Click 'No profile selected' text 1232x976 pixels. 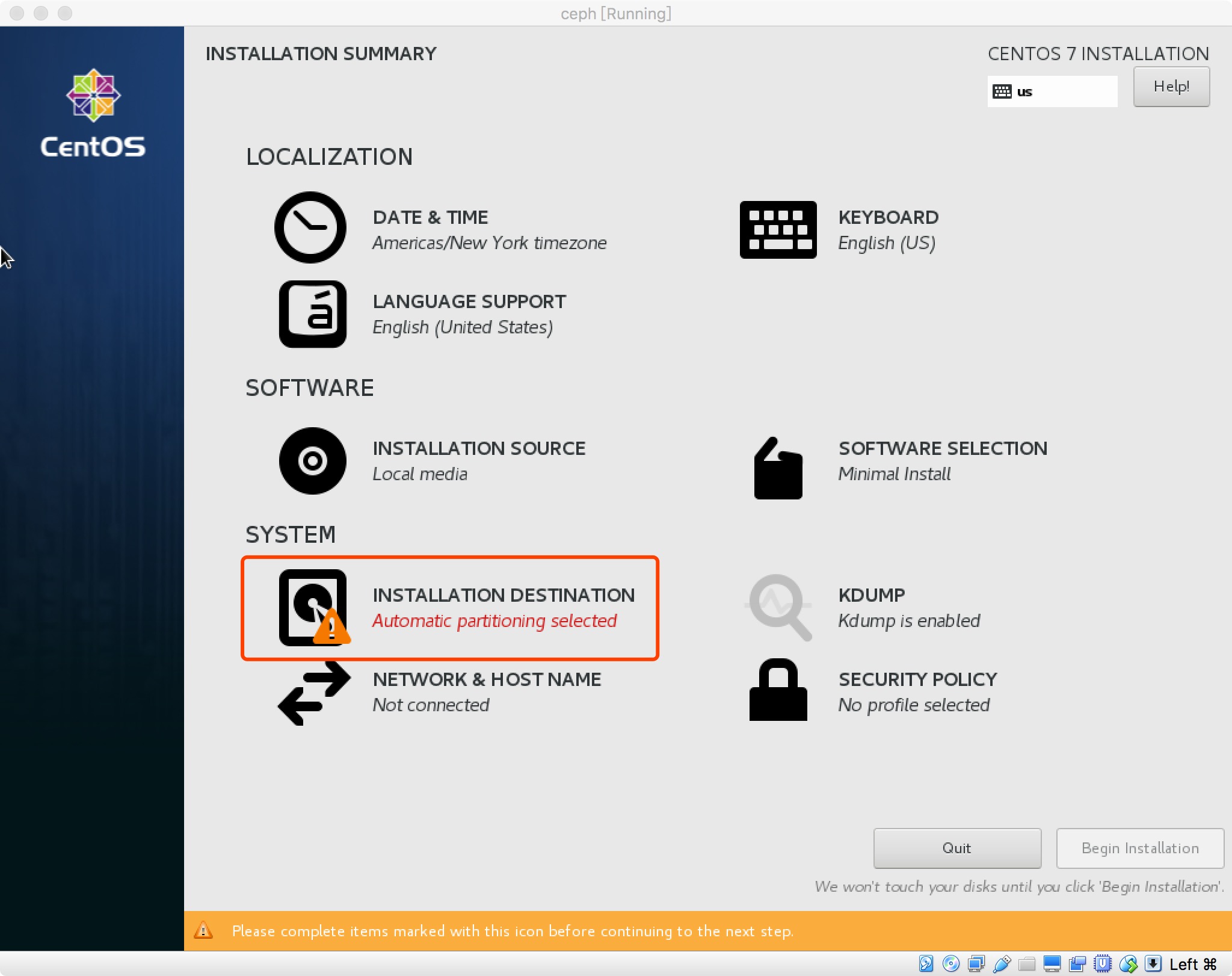(914, 705)
